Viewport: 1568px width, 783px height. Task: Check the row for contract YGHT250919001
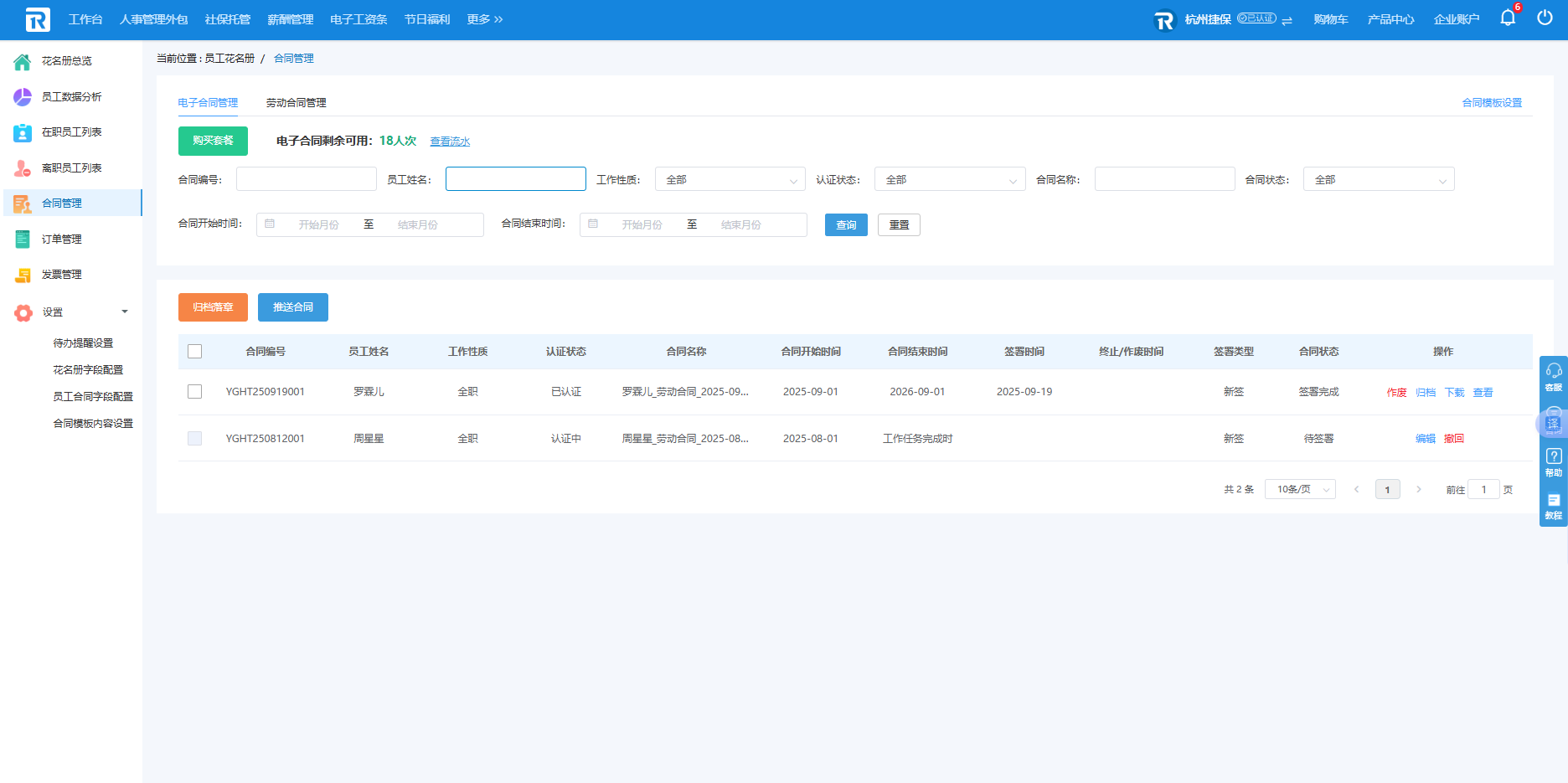(x=195, y=392)
